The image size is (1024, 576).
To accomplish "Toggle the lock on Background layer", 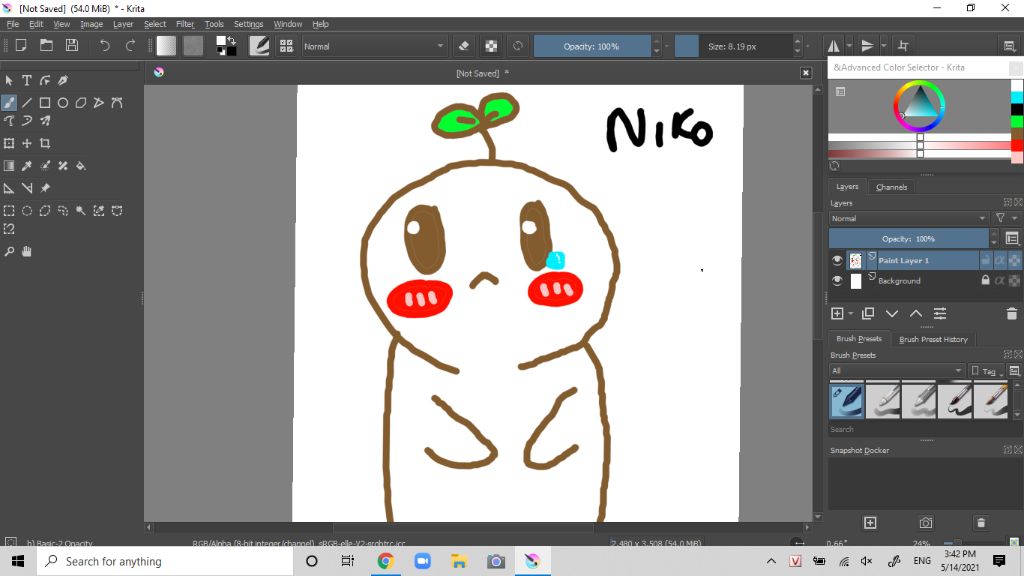I will coord(985,280).
